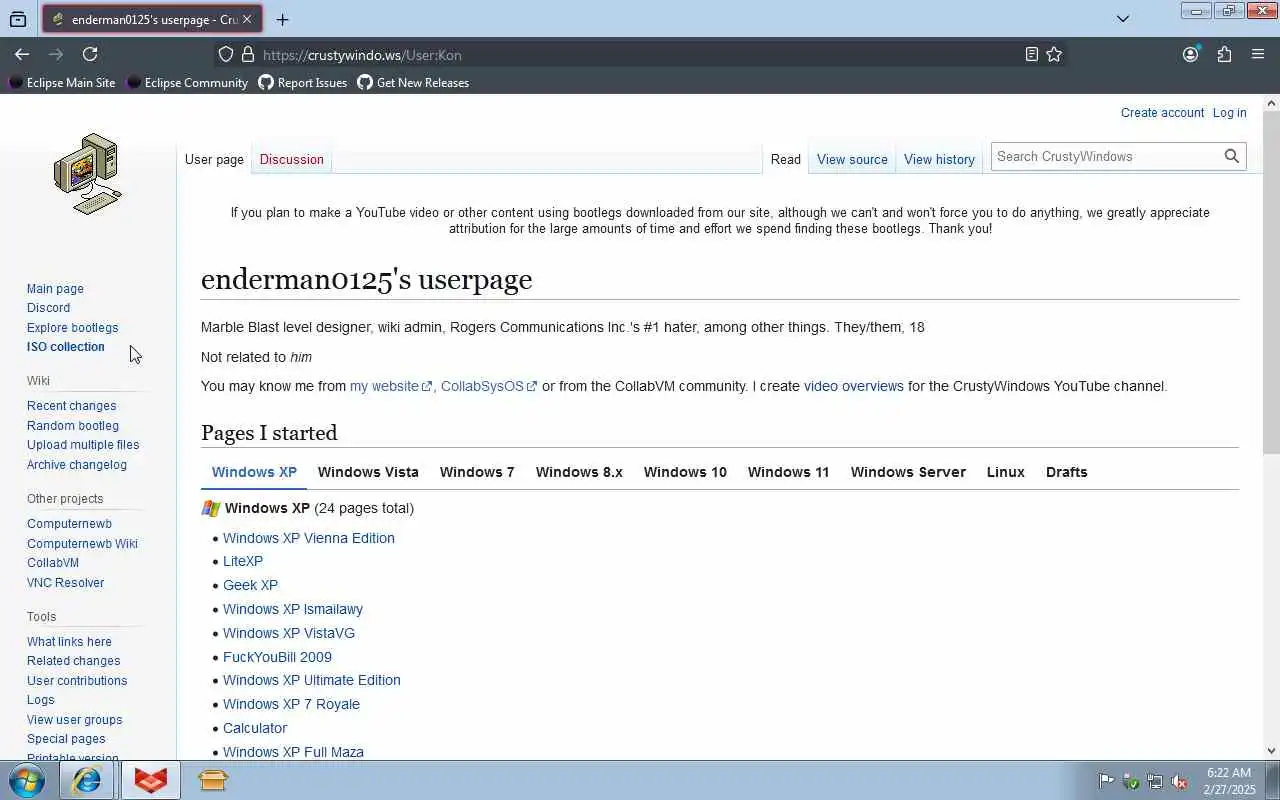Click the CrustyWindows computer logo
Viewport: 1280px width, 800px height.
[x=88, y=174]
